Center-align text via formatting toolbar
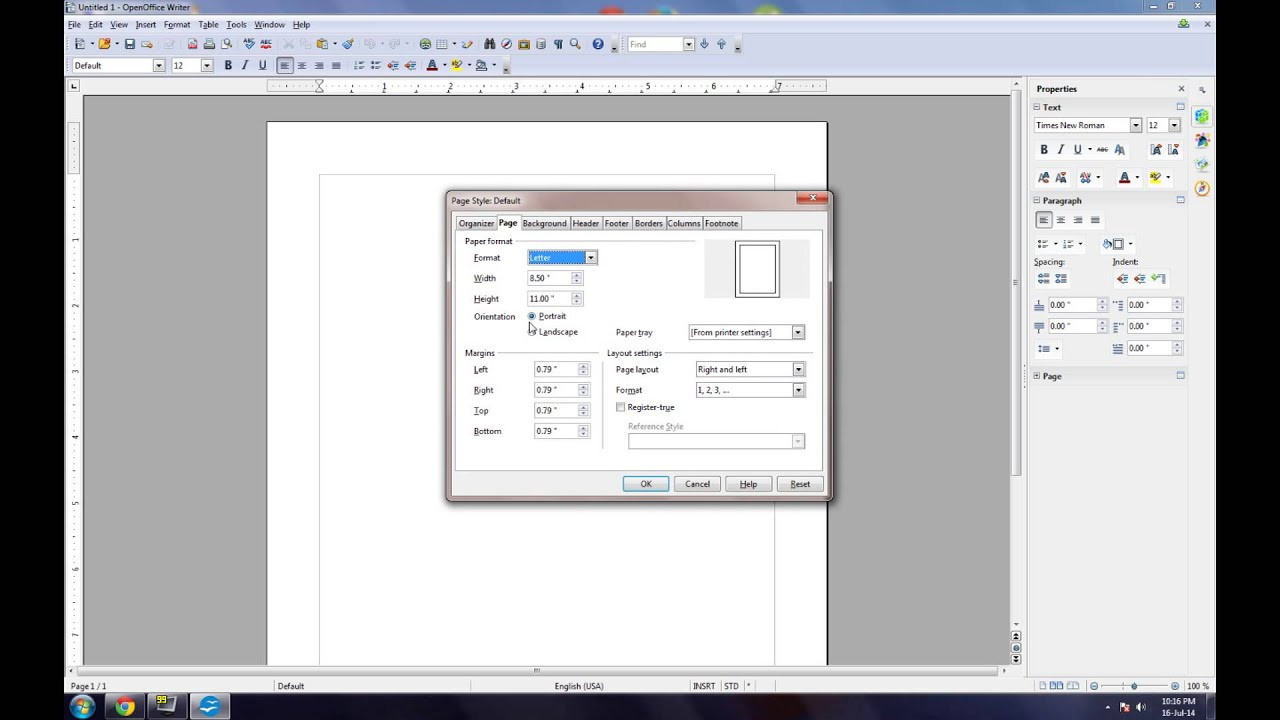The height and width of the screenshot is (720, 1280). 302,65
